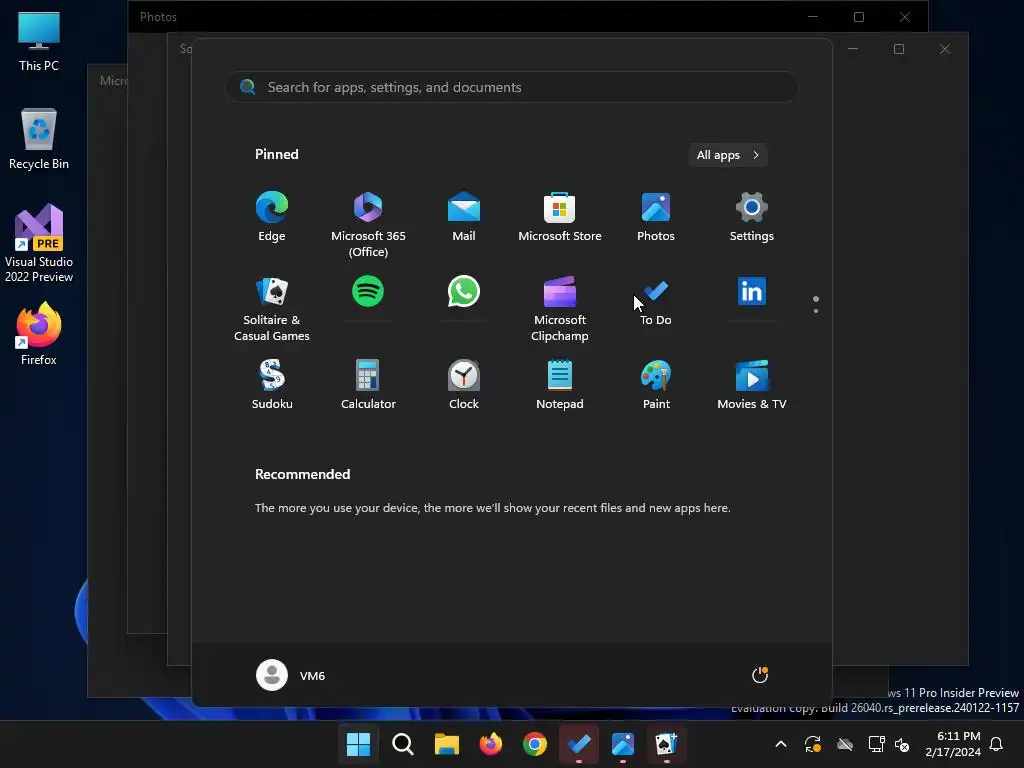
Task: Launch Solitaire & Casual Games
Action: [272, 308]
